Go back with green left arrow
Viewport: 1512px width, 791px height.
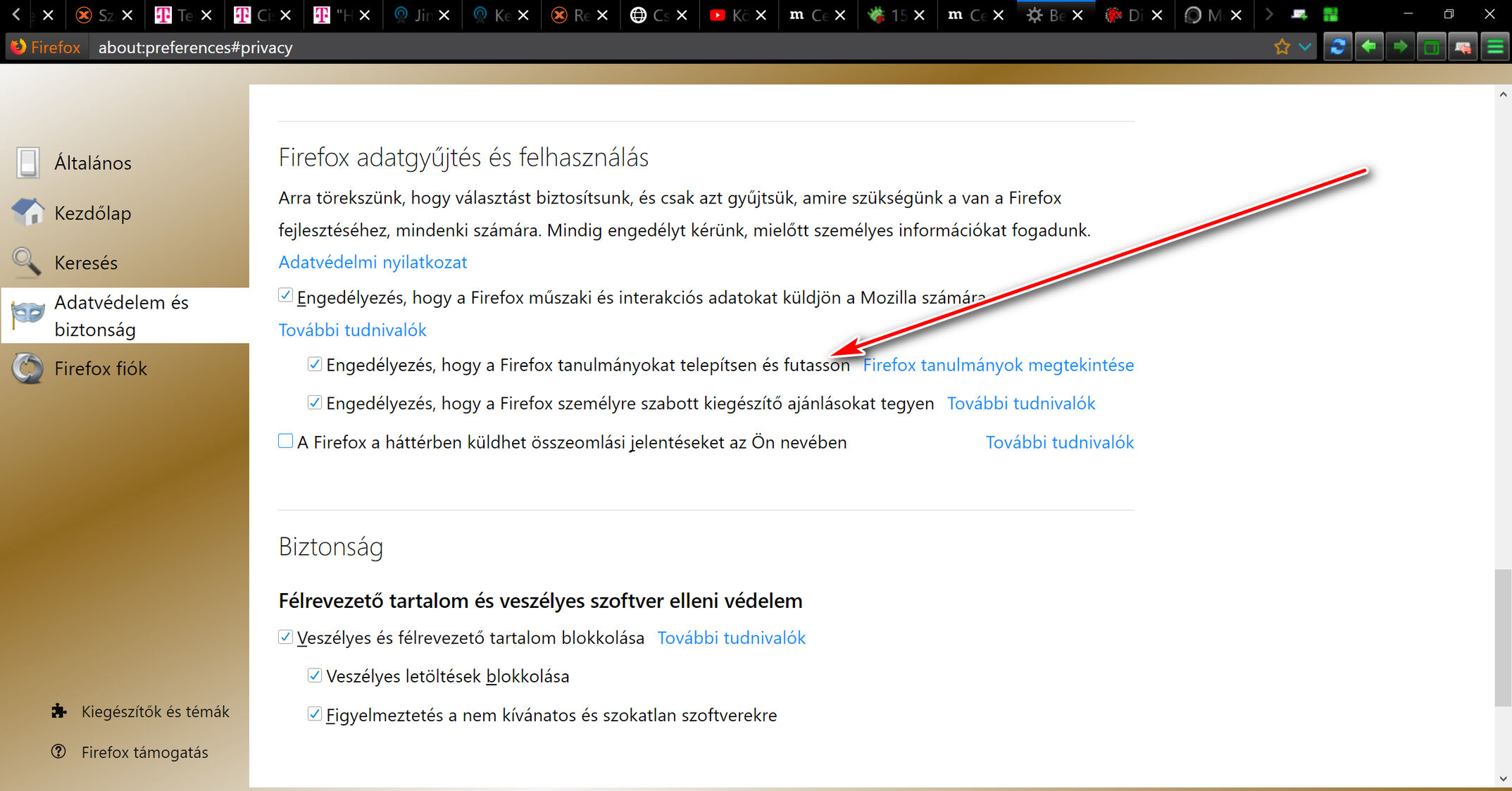pyautogui.click(x=1369, y=47)
